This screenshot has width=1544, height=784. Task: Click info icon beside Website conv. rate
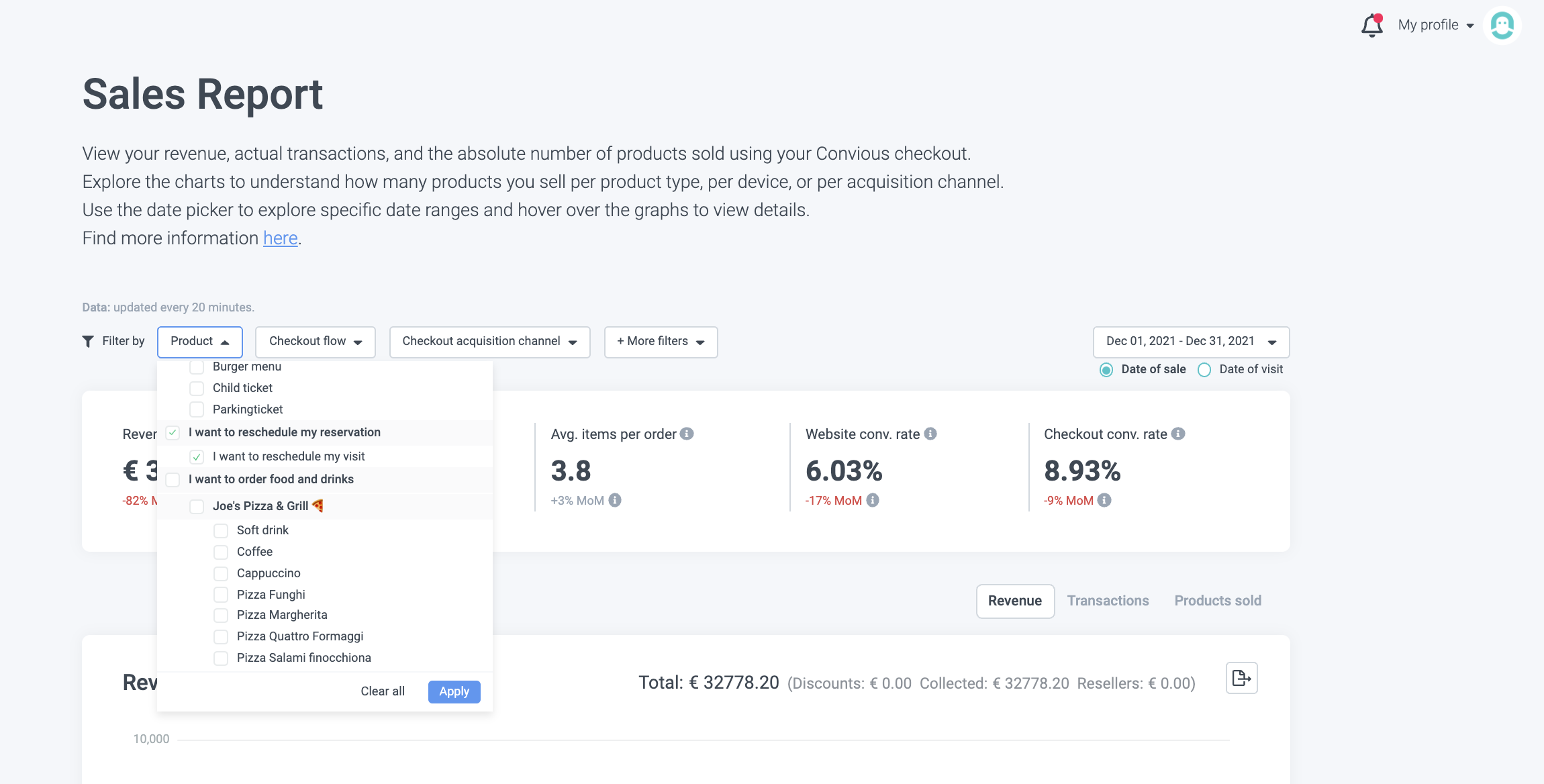930,434
